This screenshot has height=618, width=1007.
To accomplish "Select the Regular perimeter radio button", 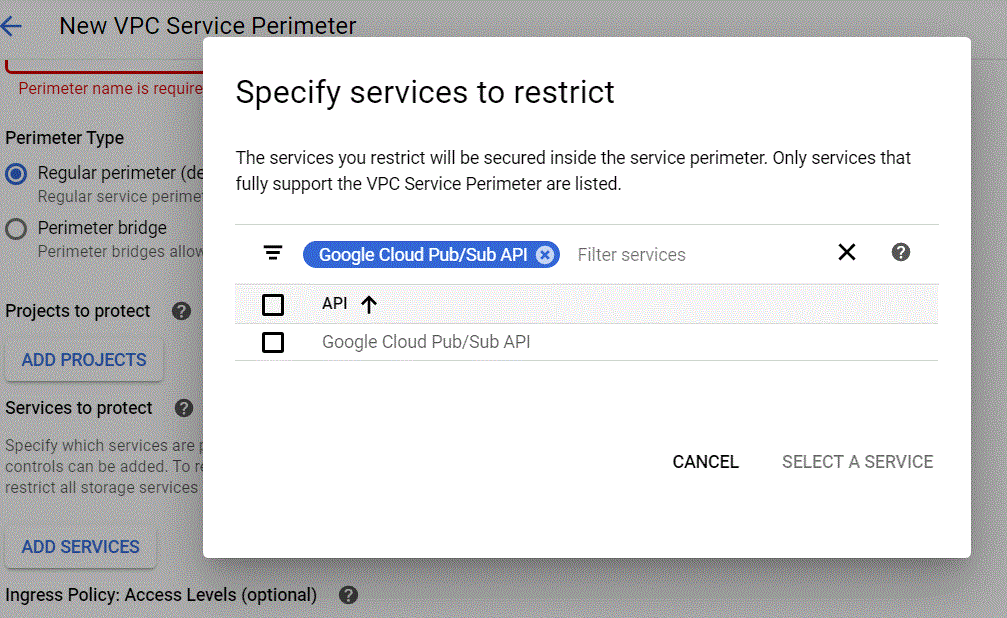I will [x=16, y=174].
